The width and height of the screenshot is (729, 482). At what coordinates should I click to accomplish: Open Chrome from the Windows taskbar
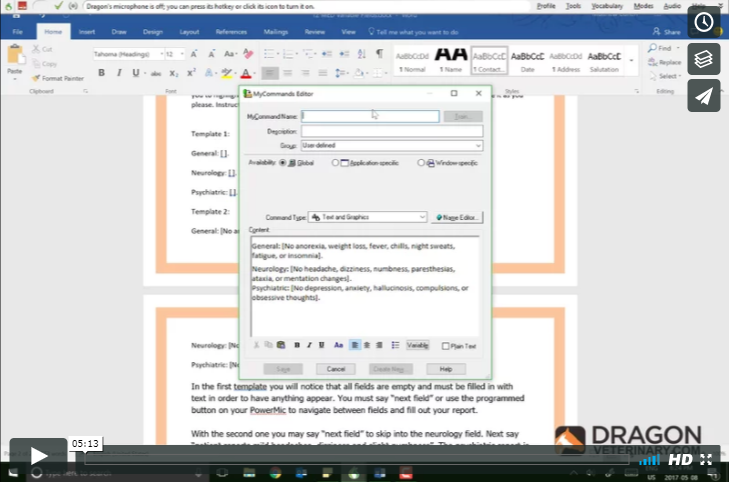[x=275, y=474]
